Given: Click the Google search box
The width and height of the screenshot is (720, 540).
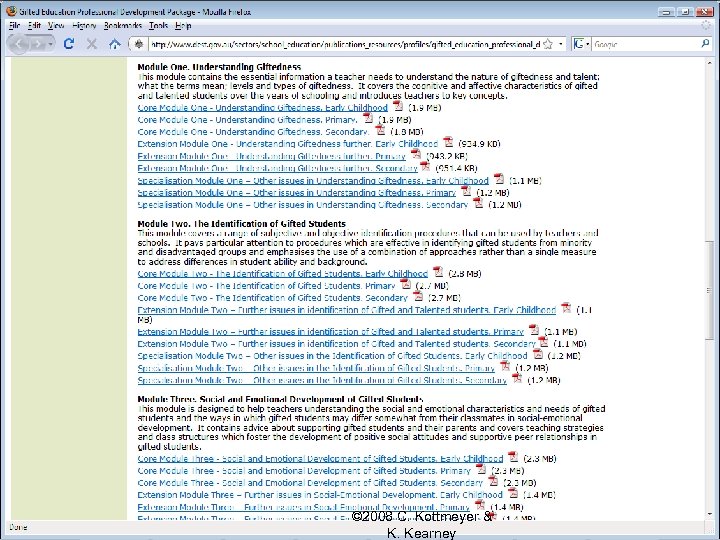Looking at the screenshot, I should 645,45.
